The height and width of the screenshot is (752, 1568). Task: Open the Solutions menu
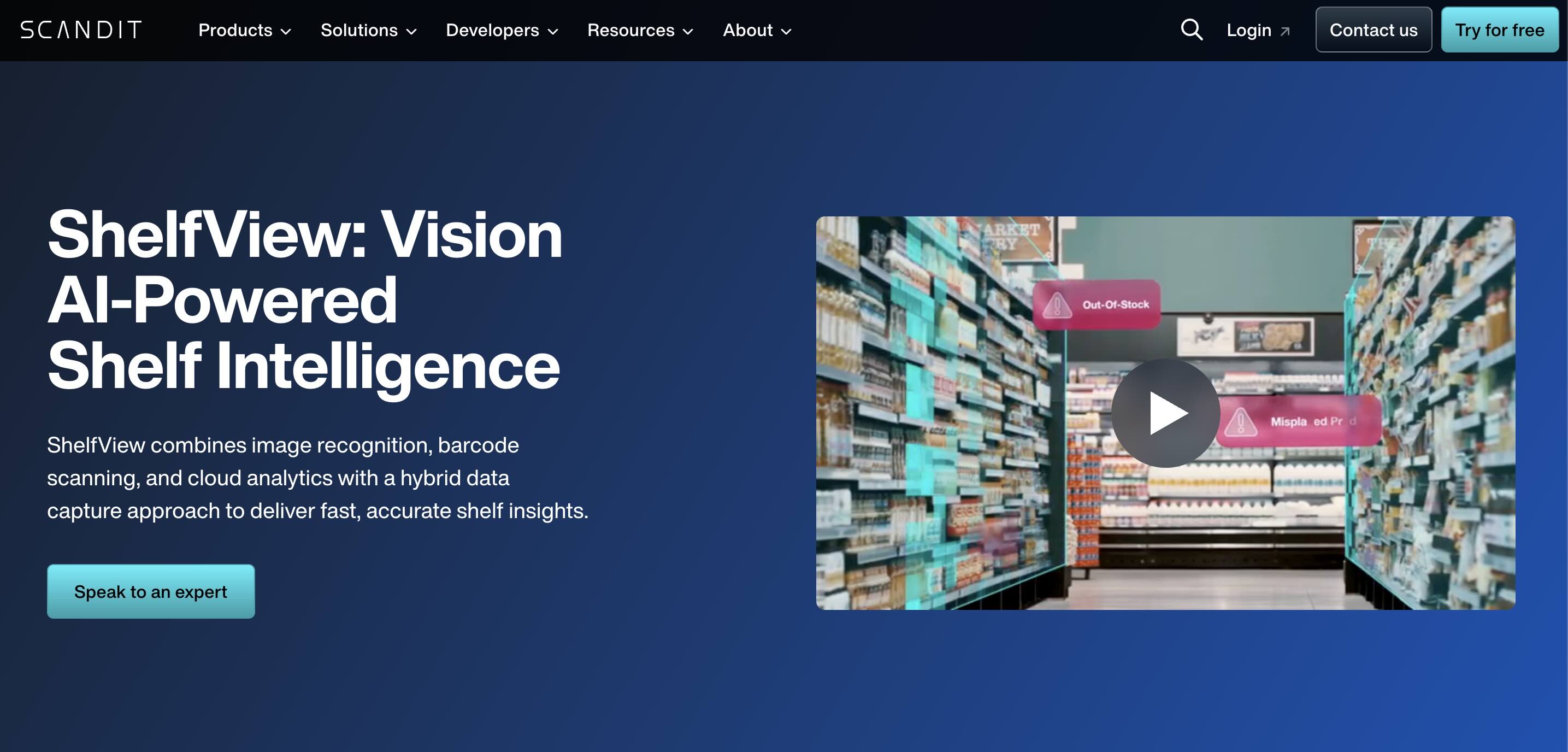[x=368, y=30]
